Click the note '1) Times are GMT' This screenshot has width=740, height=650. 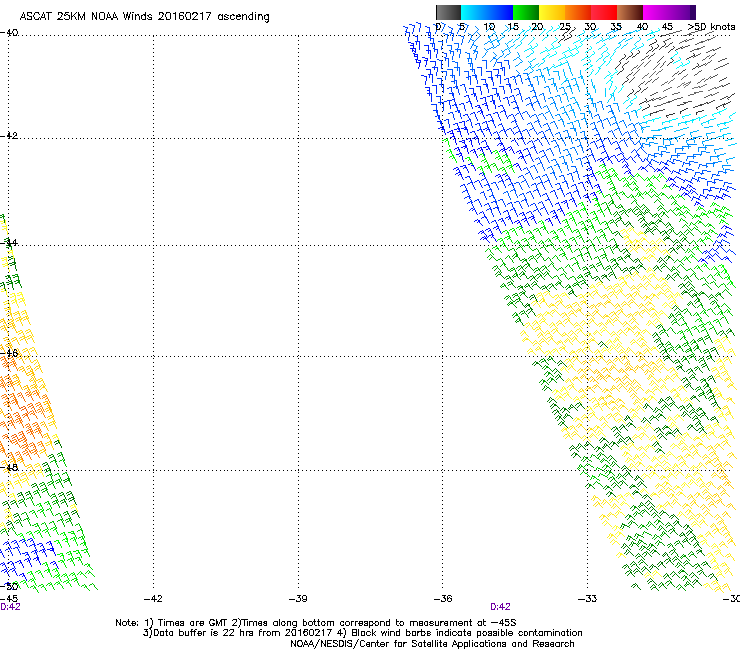point(186,623)
